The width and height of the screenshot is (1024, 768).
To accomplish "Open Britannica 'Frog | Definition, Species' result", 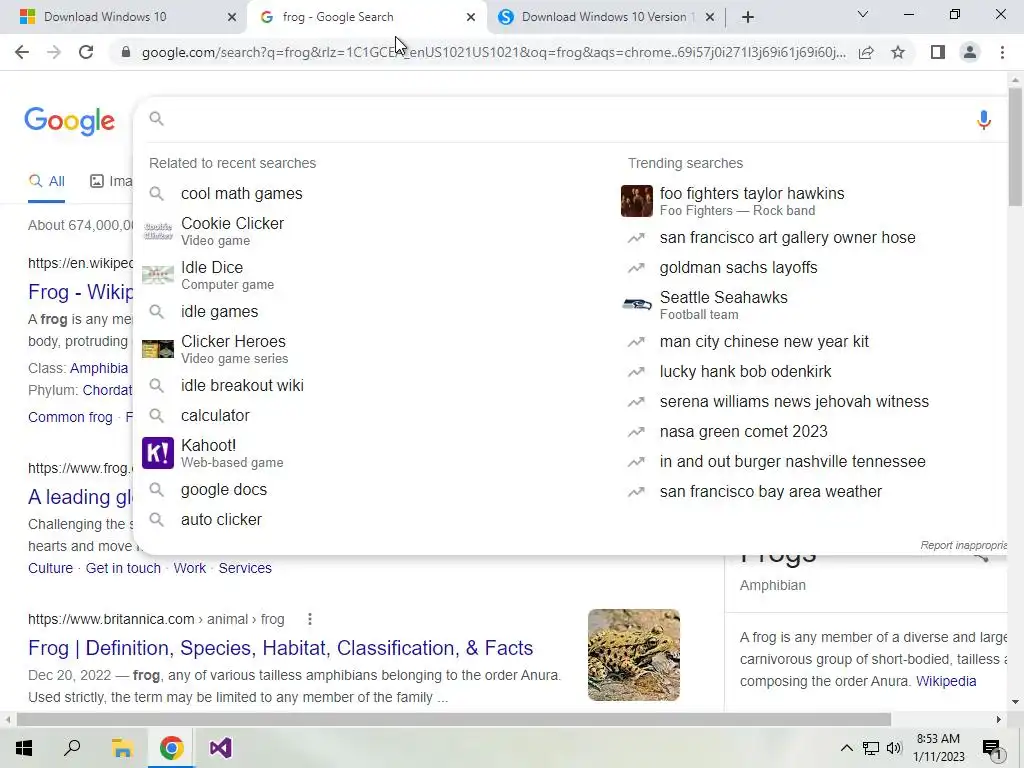I will pos(281,648).
